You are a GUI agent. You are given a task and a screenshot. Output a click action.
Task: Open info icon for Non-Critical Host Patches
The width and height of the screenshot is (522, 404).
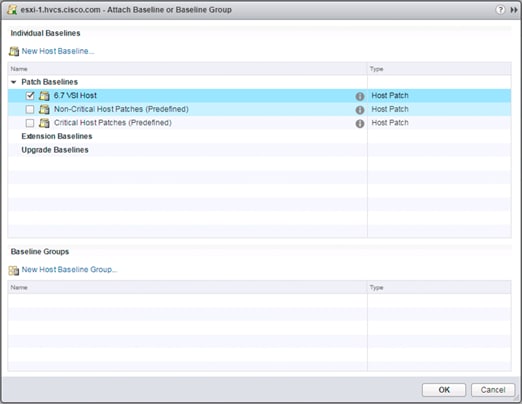360,110
